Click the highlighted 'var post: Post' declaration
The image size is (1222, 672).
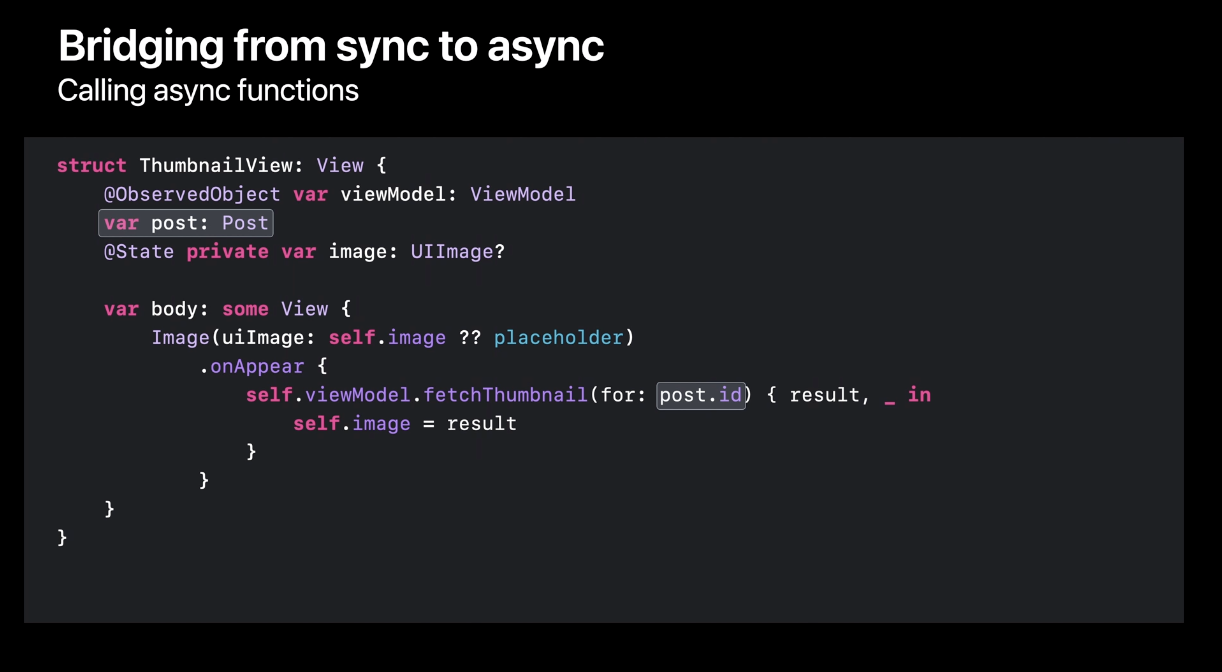coord(186,223)
